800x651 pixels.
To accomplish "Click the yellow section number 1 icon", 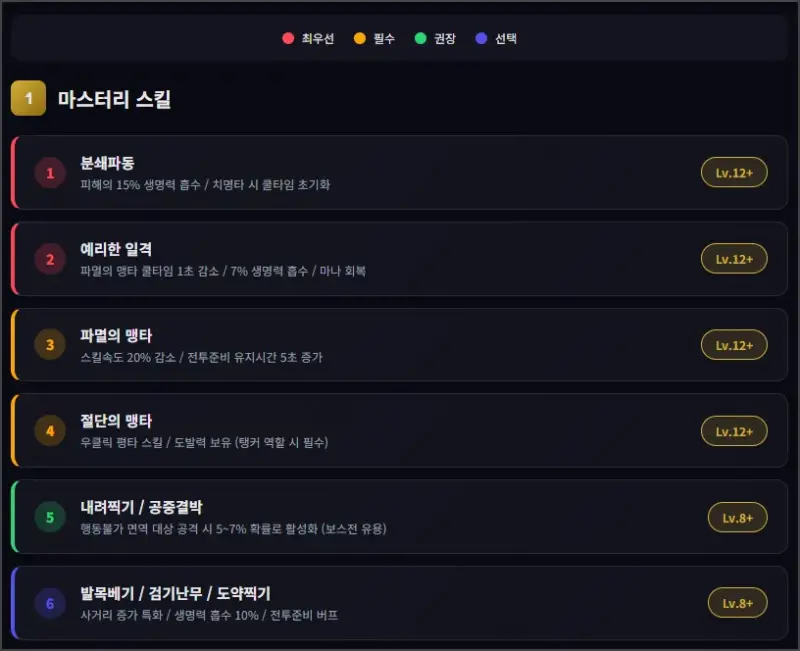I will coord(27,98).
